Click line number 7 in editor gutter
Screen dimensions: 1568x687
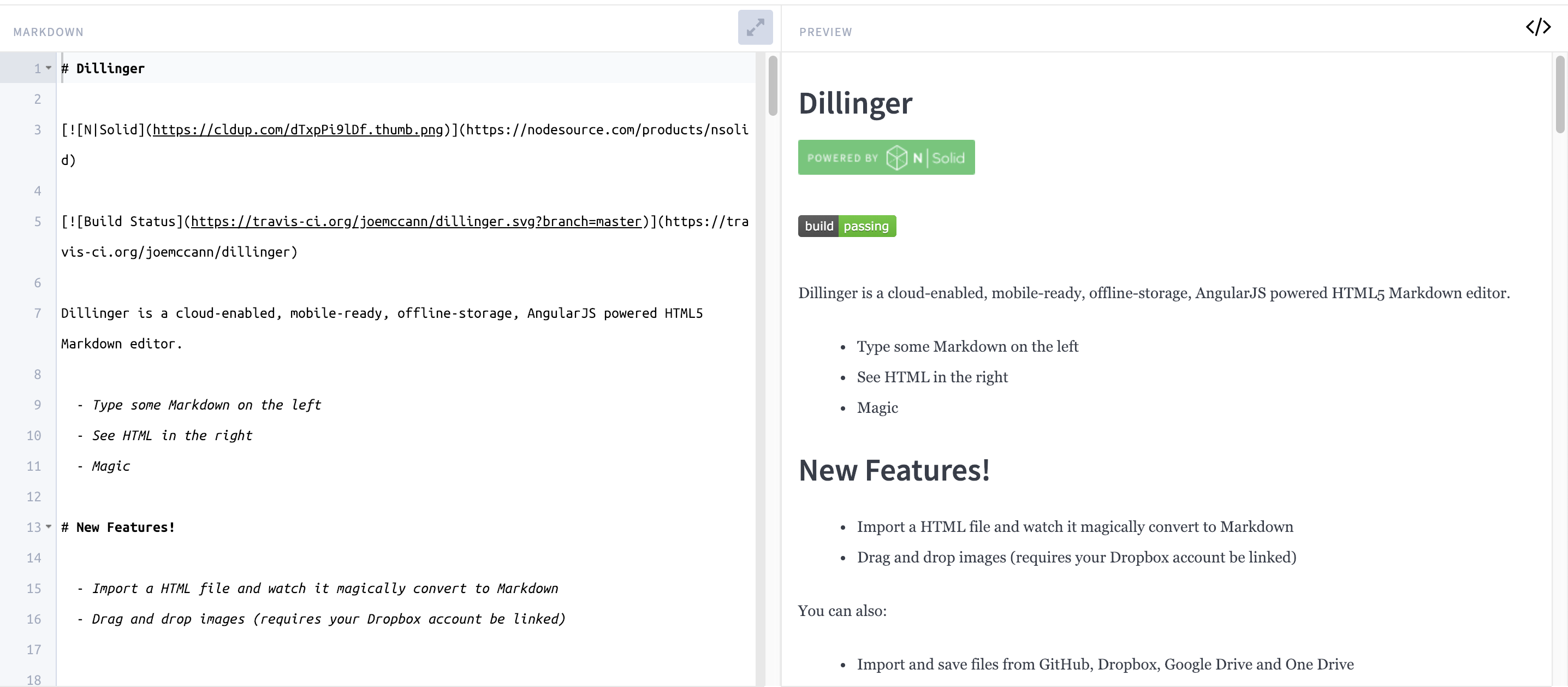pos(37,313)
